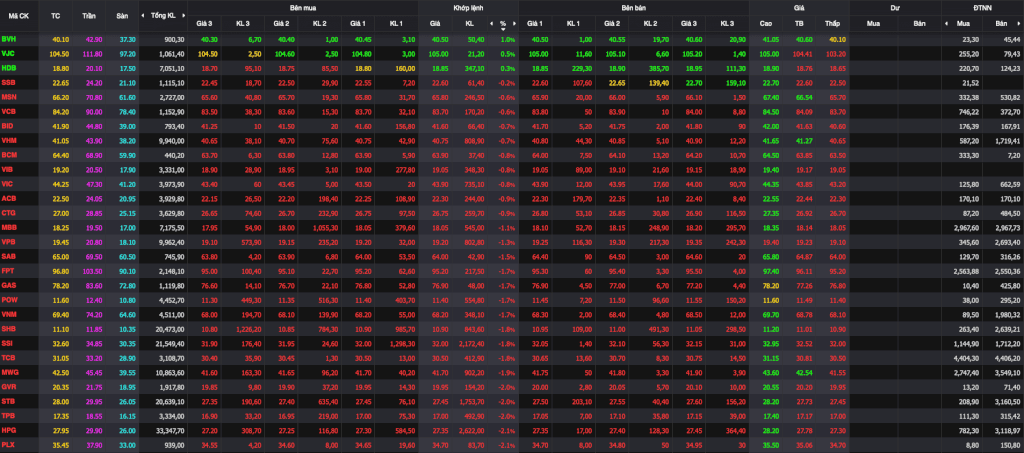
Task: Click the Khớp lệnh group header
Action: tap(468, 7)
